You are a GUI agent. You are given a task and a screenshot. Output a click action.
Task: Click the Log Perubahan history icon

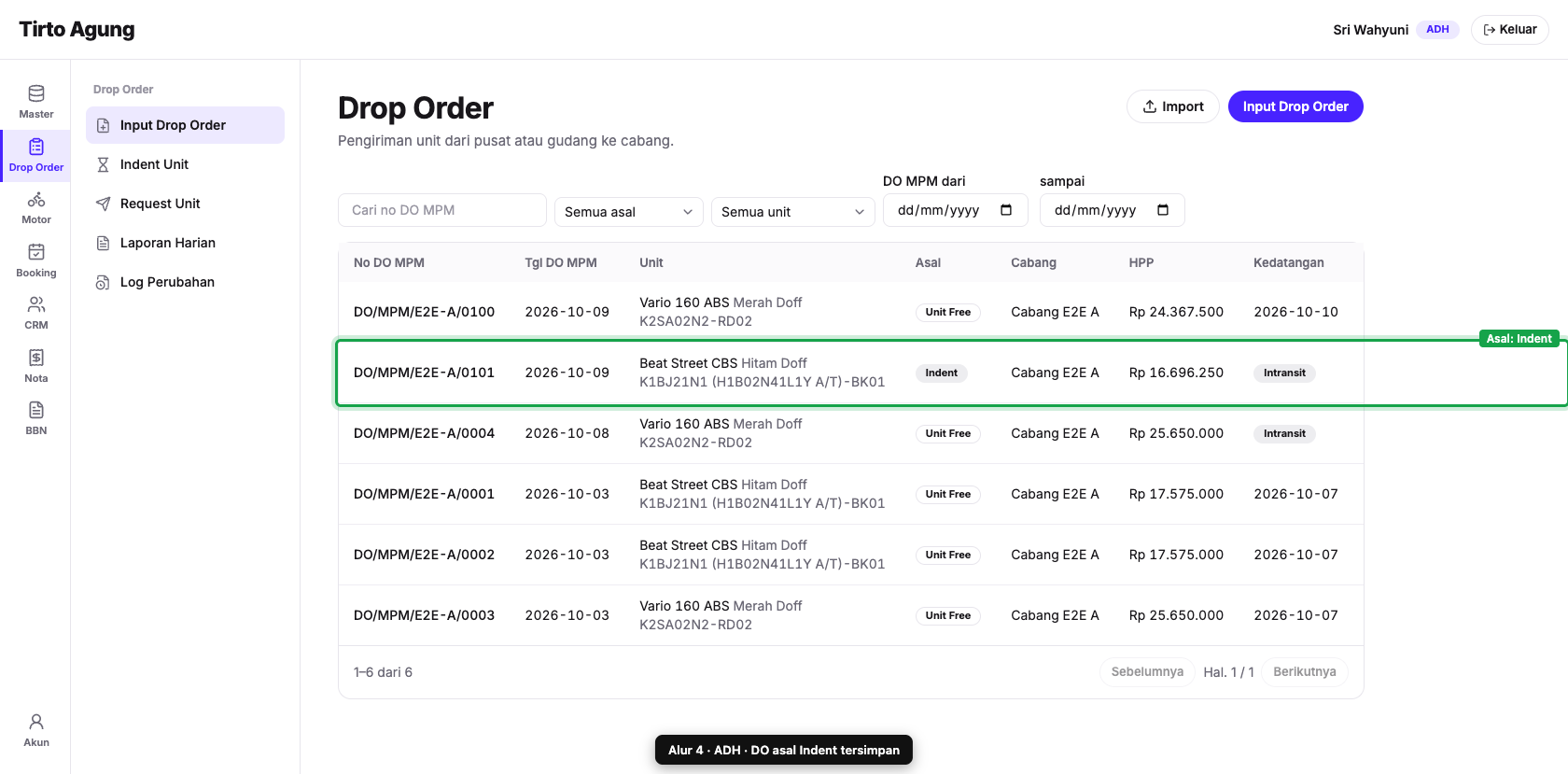pos(104,282)
